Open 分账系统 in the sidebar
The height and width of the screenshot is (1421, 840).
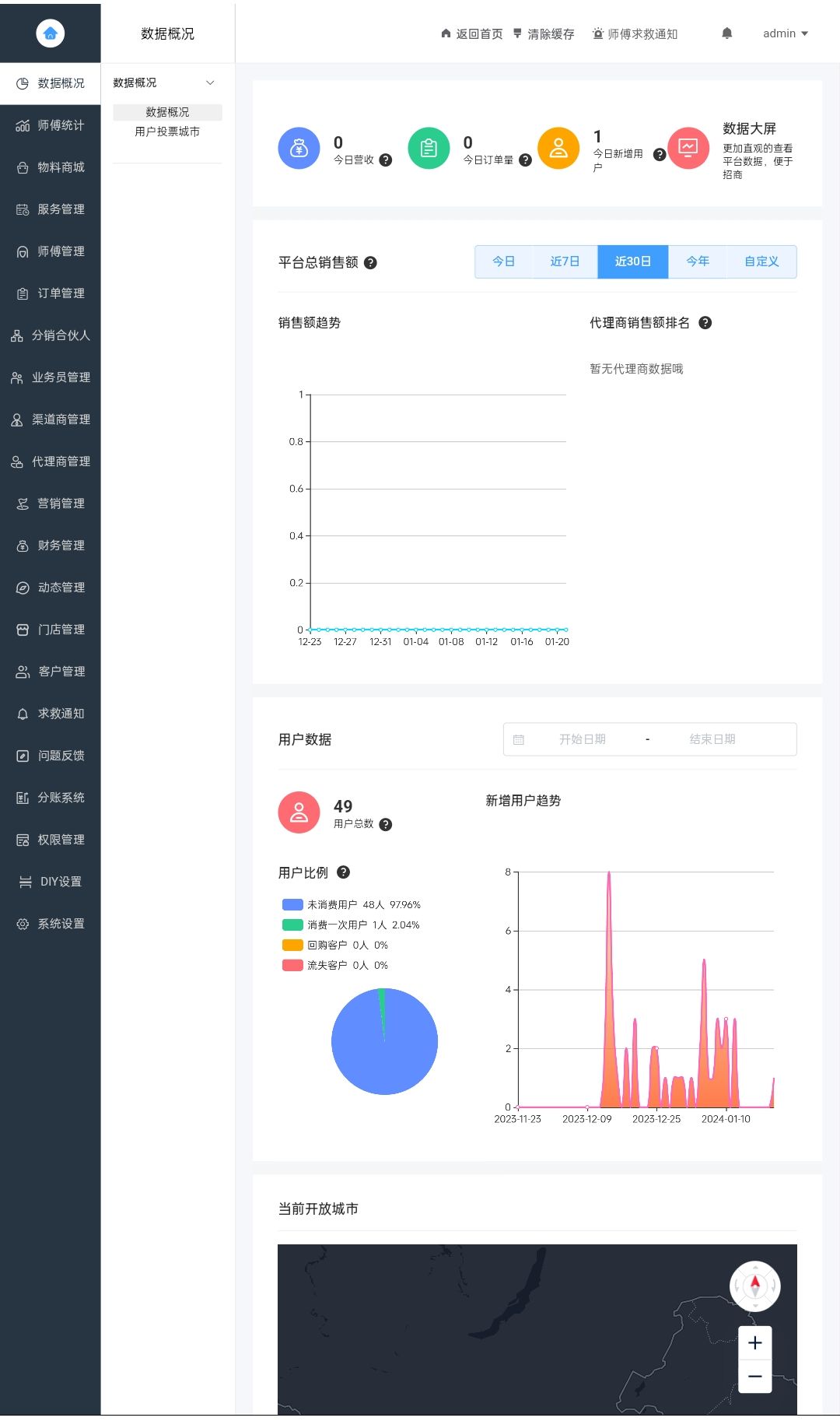tap(51, 798)
